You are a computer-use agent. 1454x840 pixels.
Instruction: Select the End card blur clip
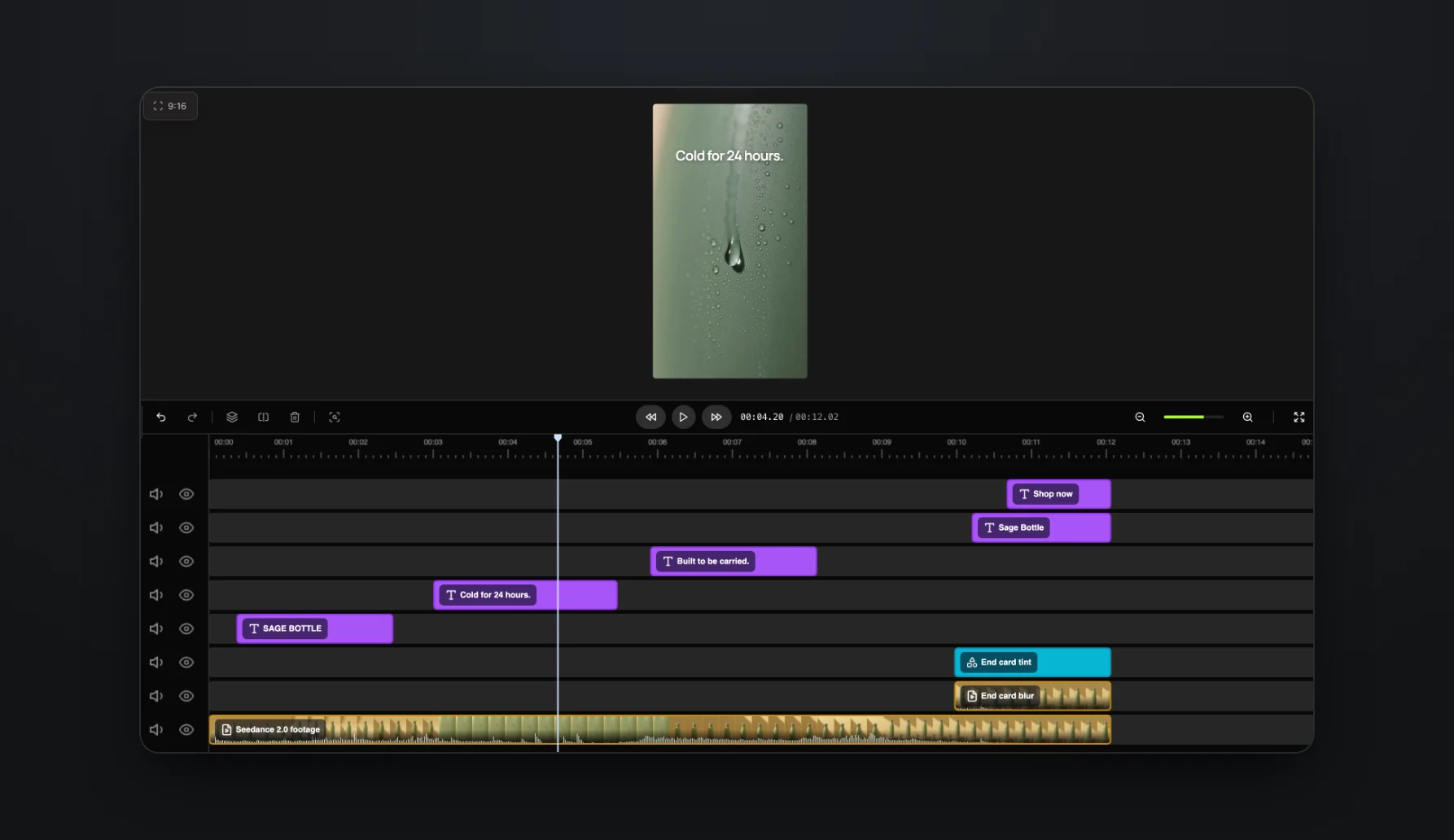1032,696
